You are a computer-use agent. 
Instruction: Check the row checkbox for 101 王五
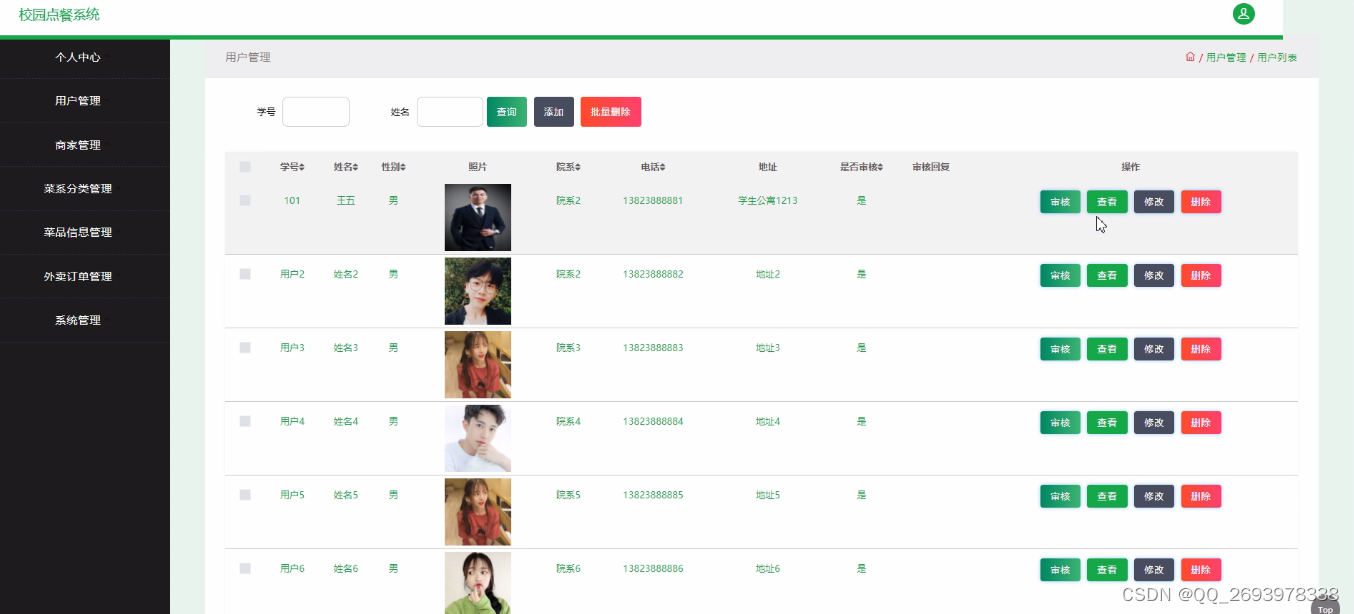coord(245,201)
